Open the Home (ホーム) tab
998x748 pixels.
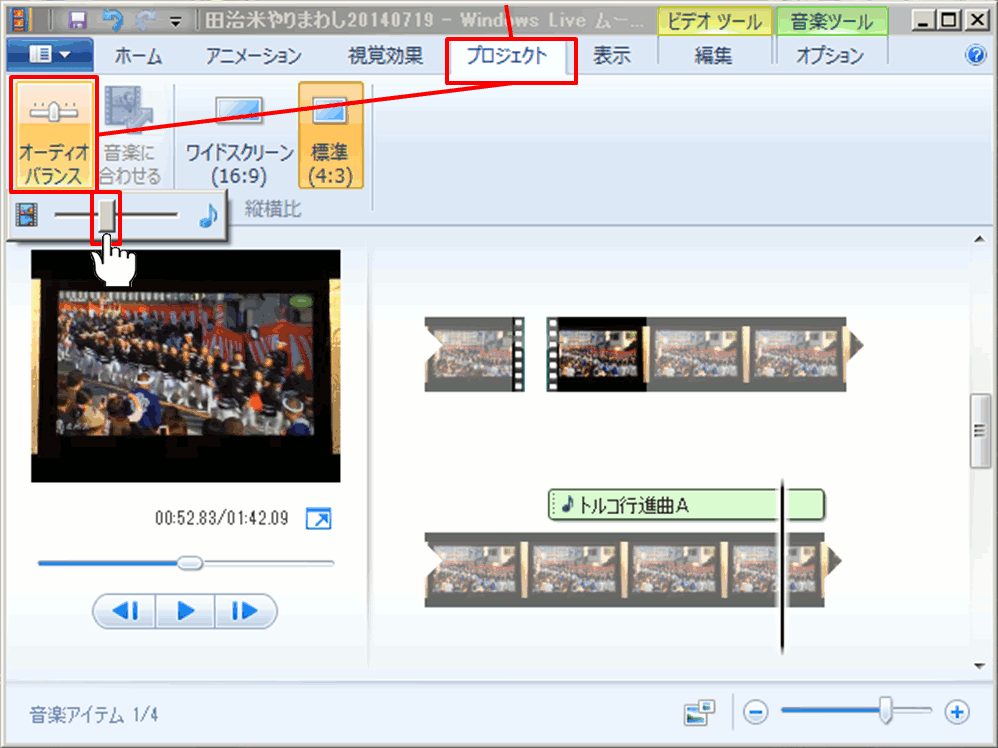tap(138, 56)
